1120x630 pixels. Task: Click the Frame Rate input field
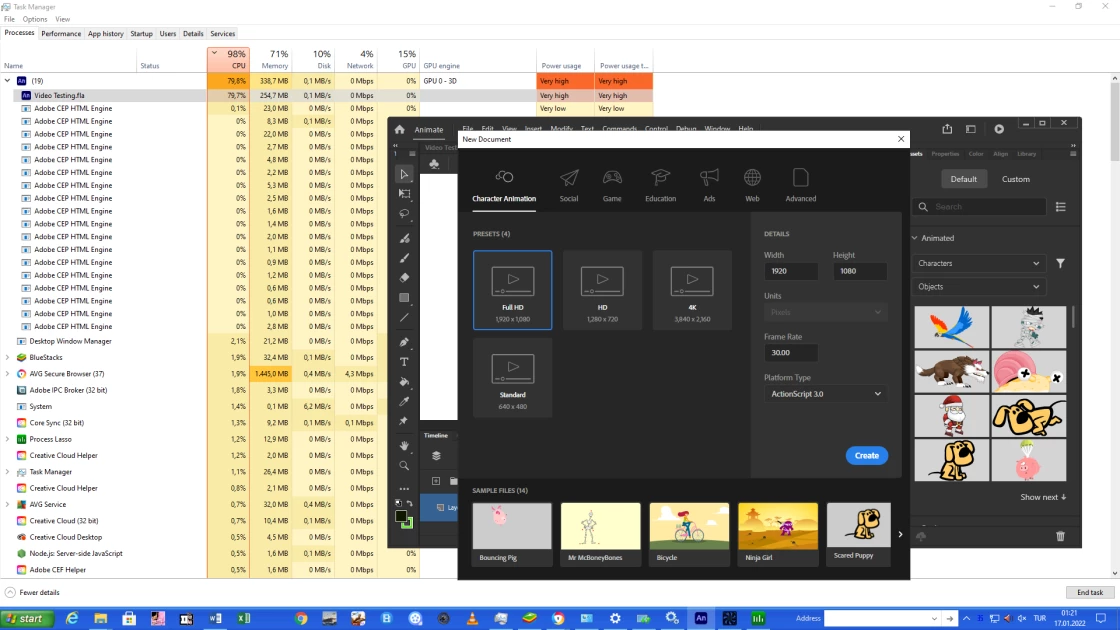(791, 353)
